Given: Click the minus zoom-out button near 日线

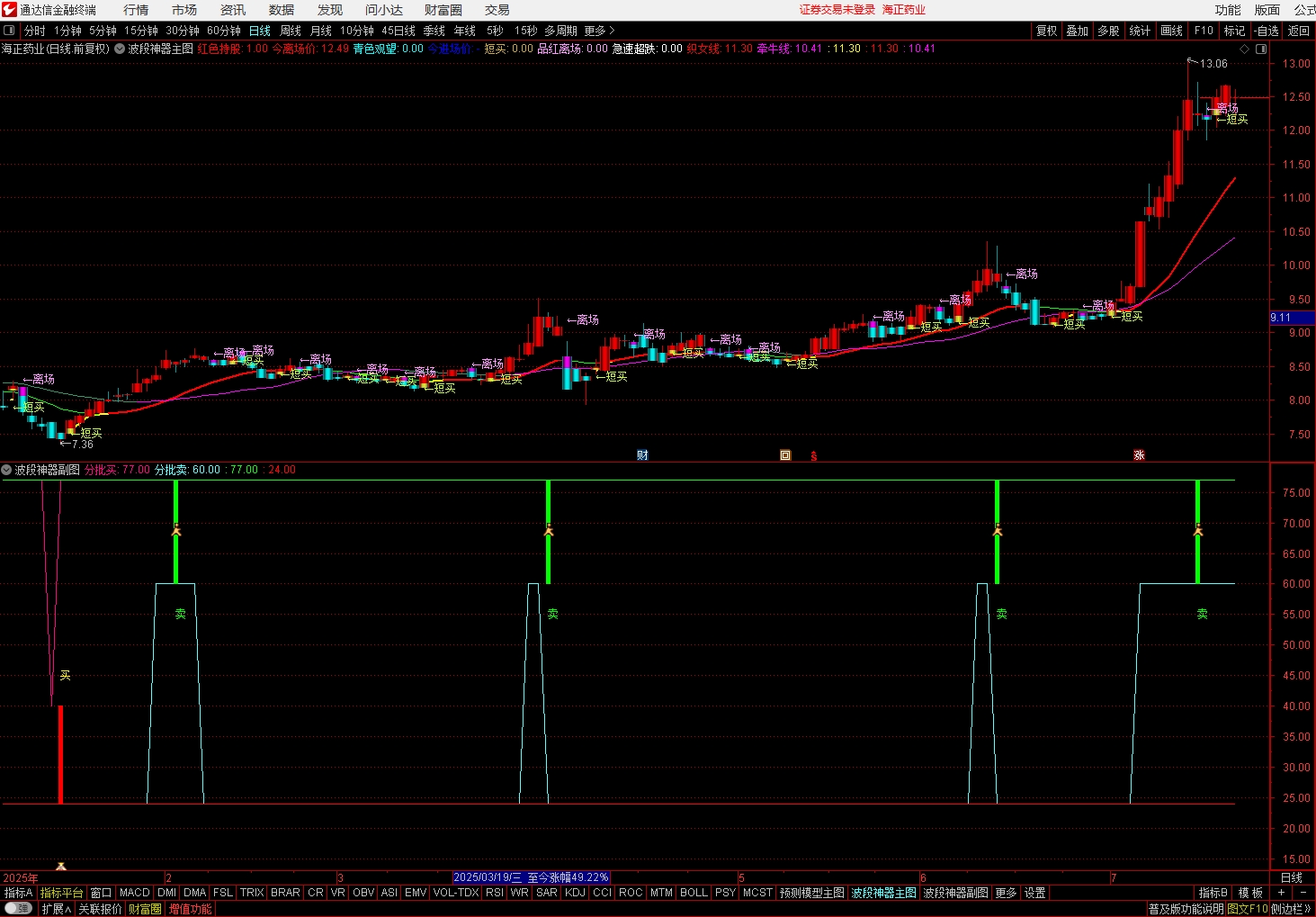Looking at the screenshot, I should click(1303, 893).
